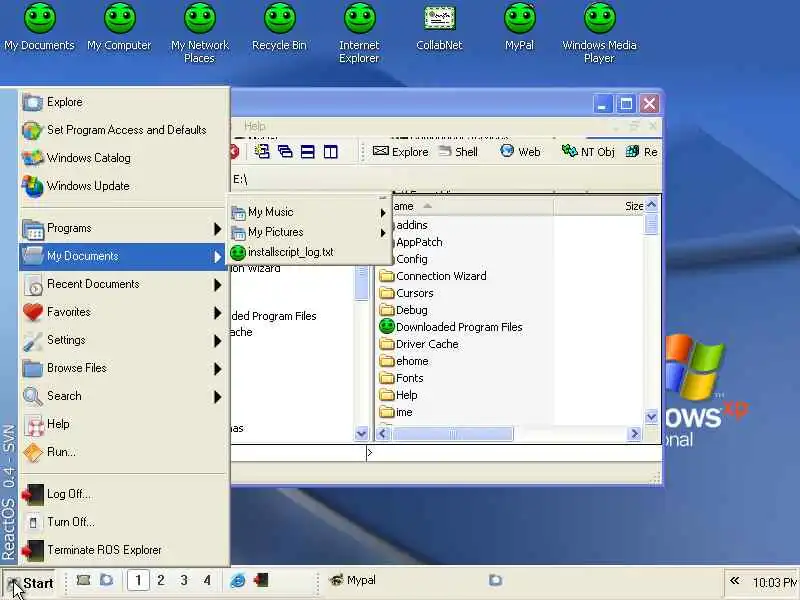Expand Programs submenu
The height and width of the screenshot is (600, 800).
124,229
